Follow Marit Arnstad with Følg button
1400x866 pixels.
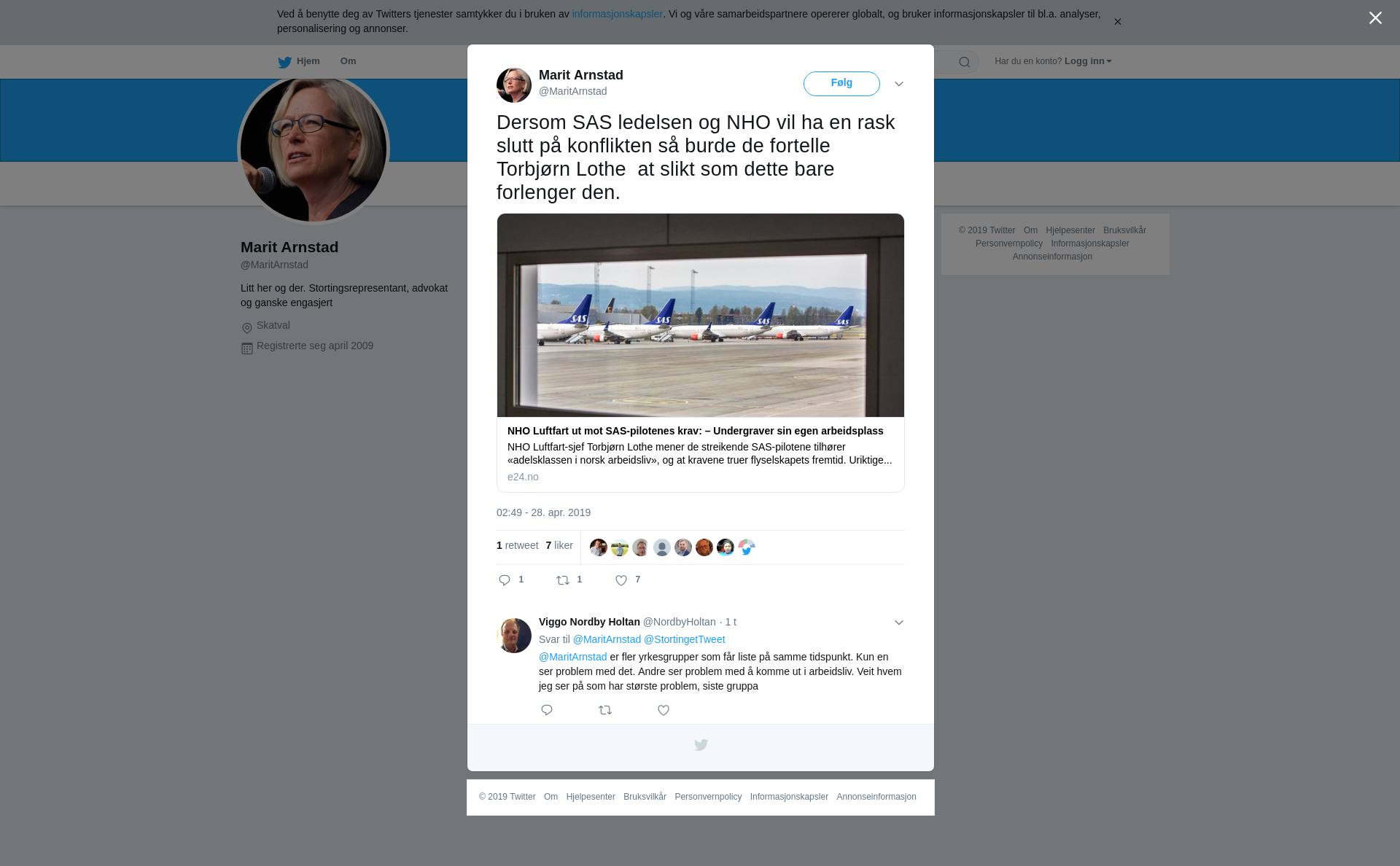coord(841,84)
